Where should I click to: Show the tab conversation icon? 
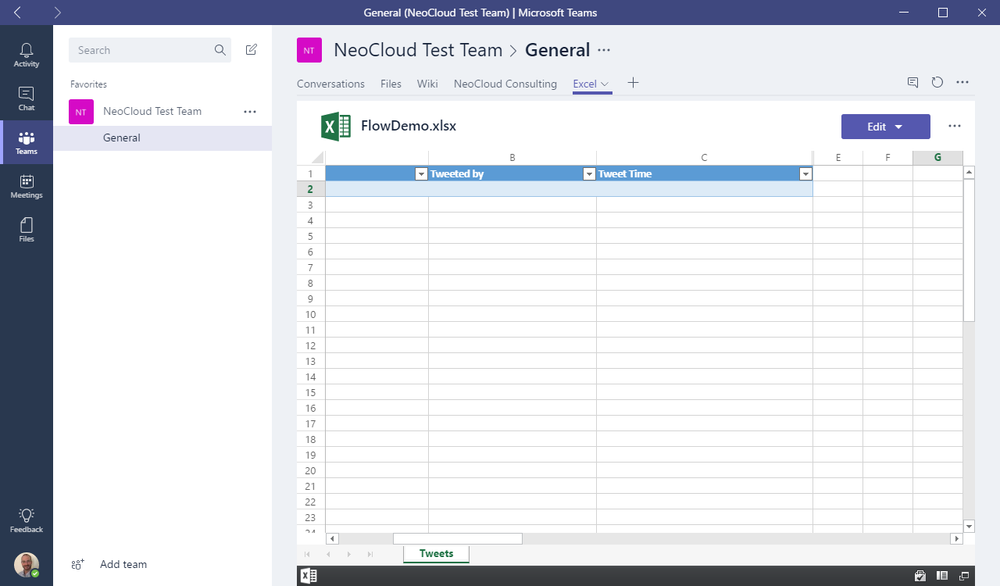point(913,82)
